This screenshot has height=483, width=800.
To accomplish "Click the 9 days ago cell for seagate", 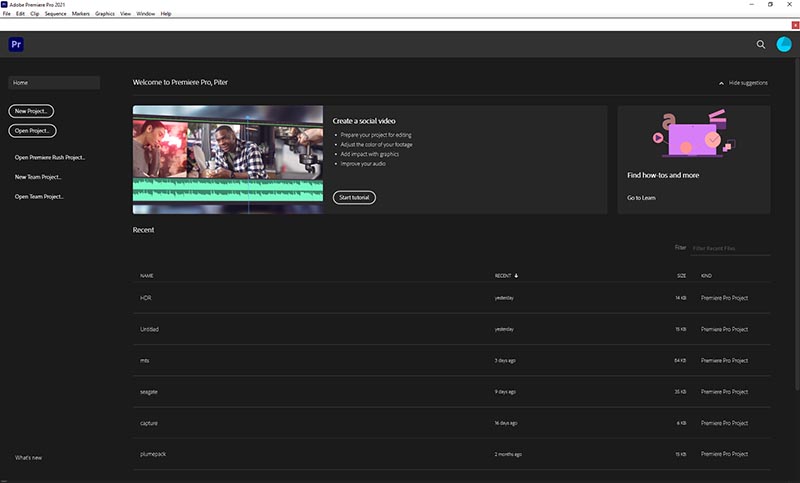I will 505,392.
